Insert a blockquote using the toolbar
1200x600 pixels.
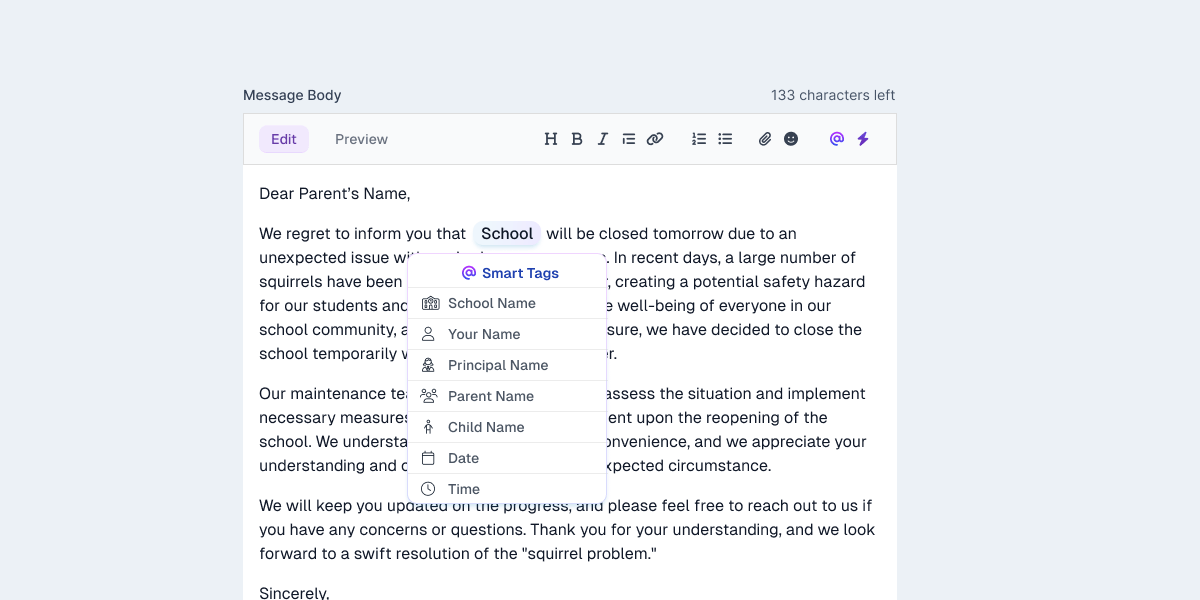coord(628,139)
